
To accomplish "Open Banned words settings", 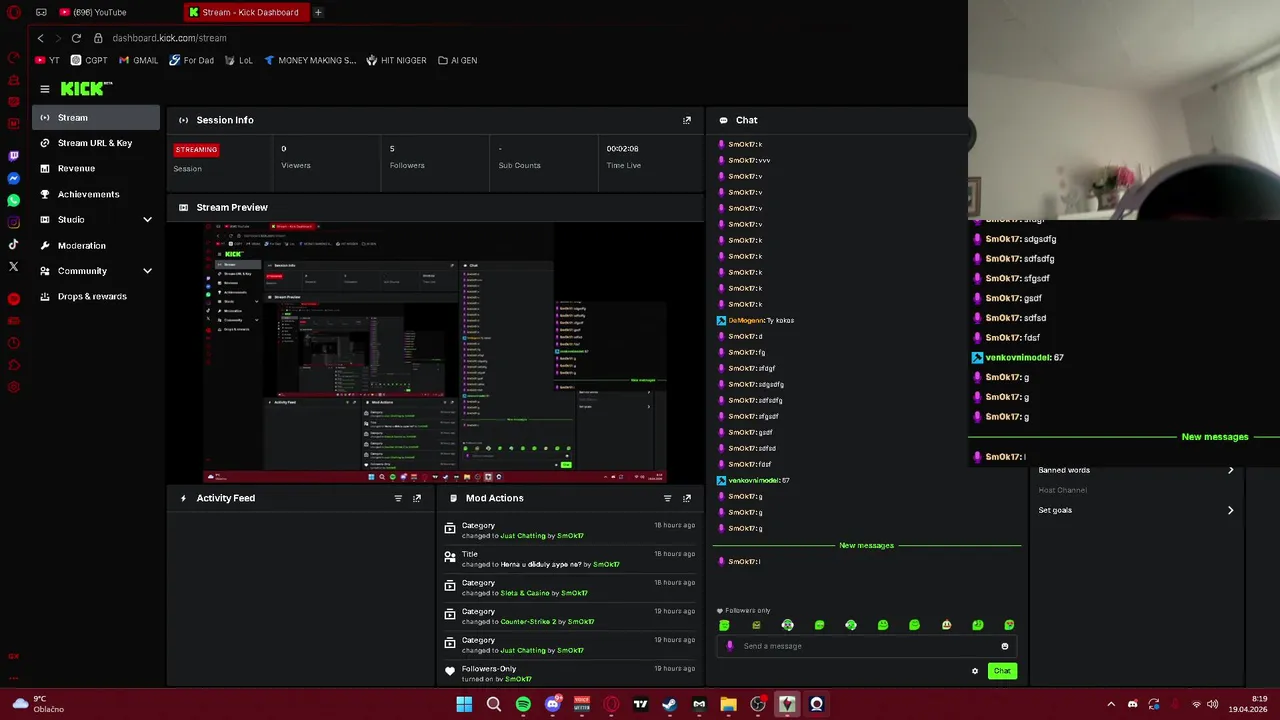I will click(x=1136, y=470).
